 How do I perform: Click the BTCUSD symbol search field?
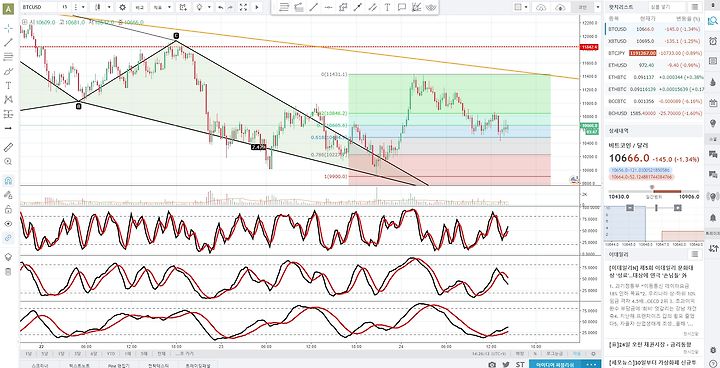tap(39, 7)
